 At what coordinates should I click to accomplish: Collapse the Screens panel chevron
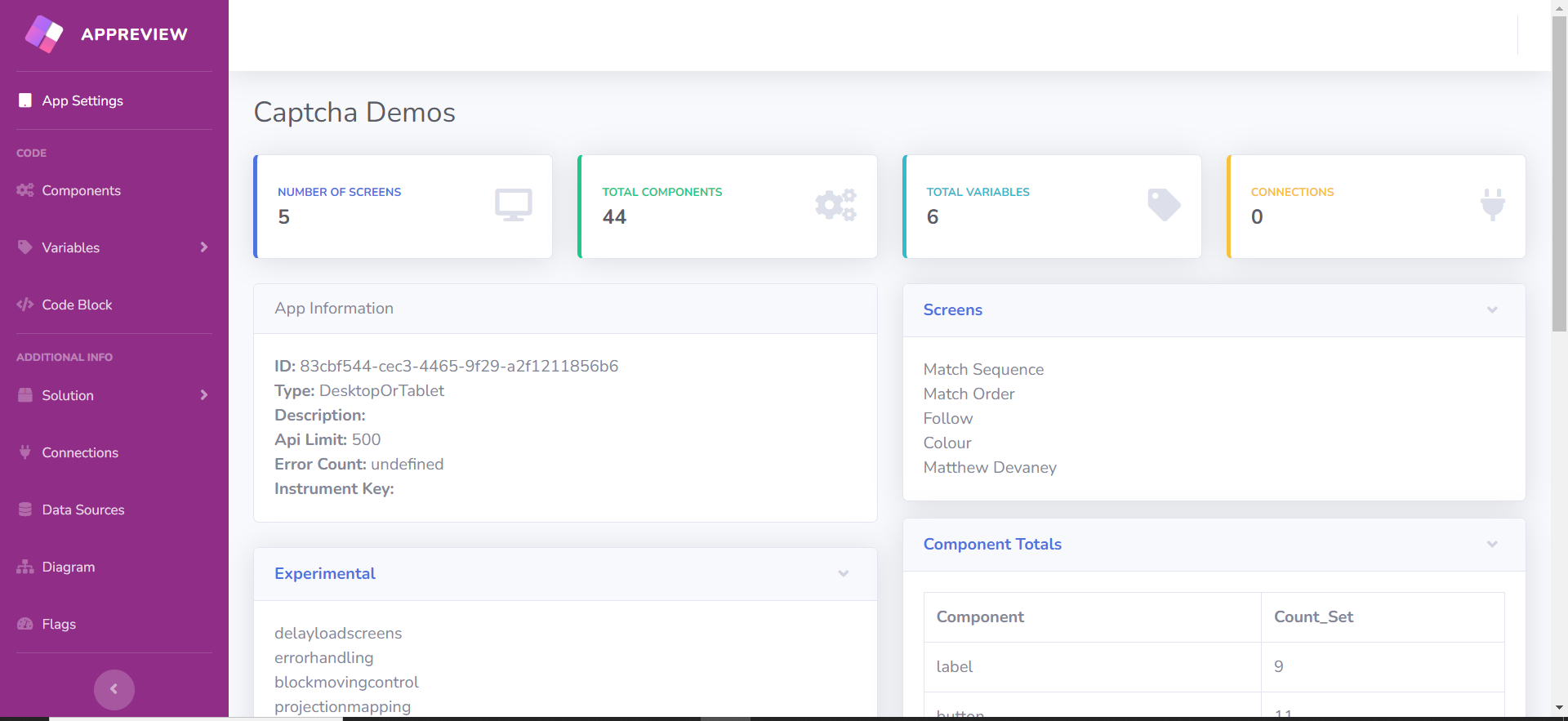click(1491, 310)
